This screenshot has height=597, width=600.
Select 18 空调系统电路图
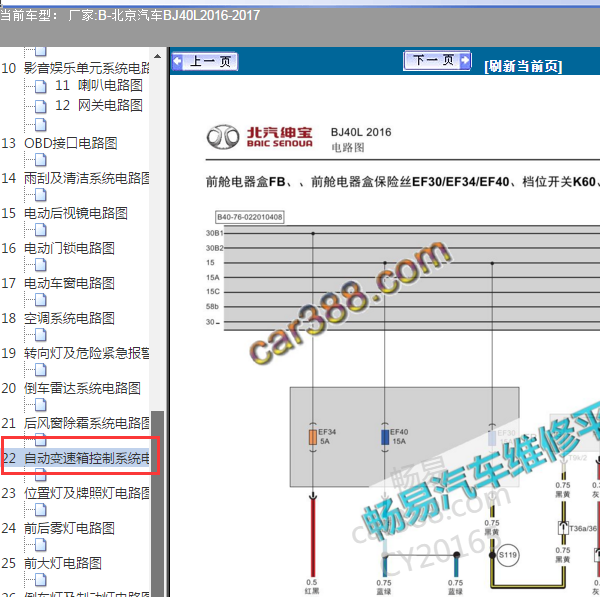pos(58,318)
